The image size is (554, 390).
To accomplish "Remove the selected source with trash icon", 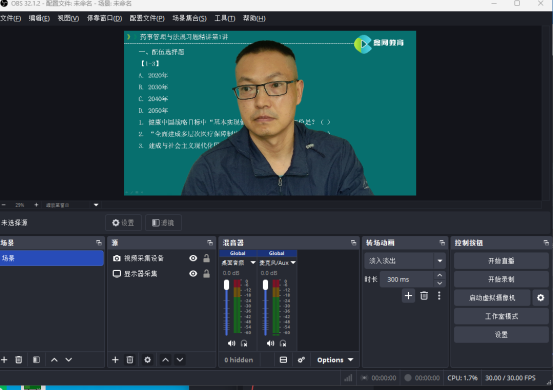I will click(130, 360).
